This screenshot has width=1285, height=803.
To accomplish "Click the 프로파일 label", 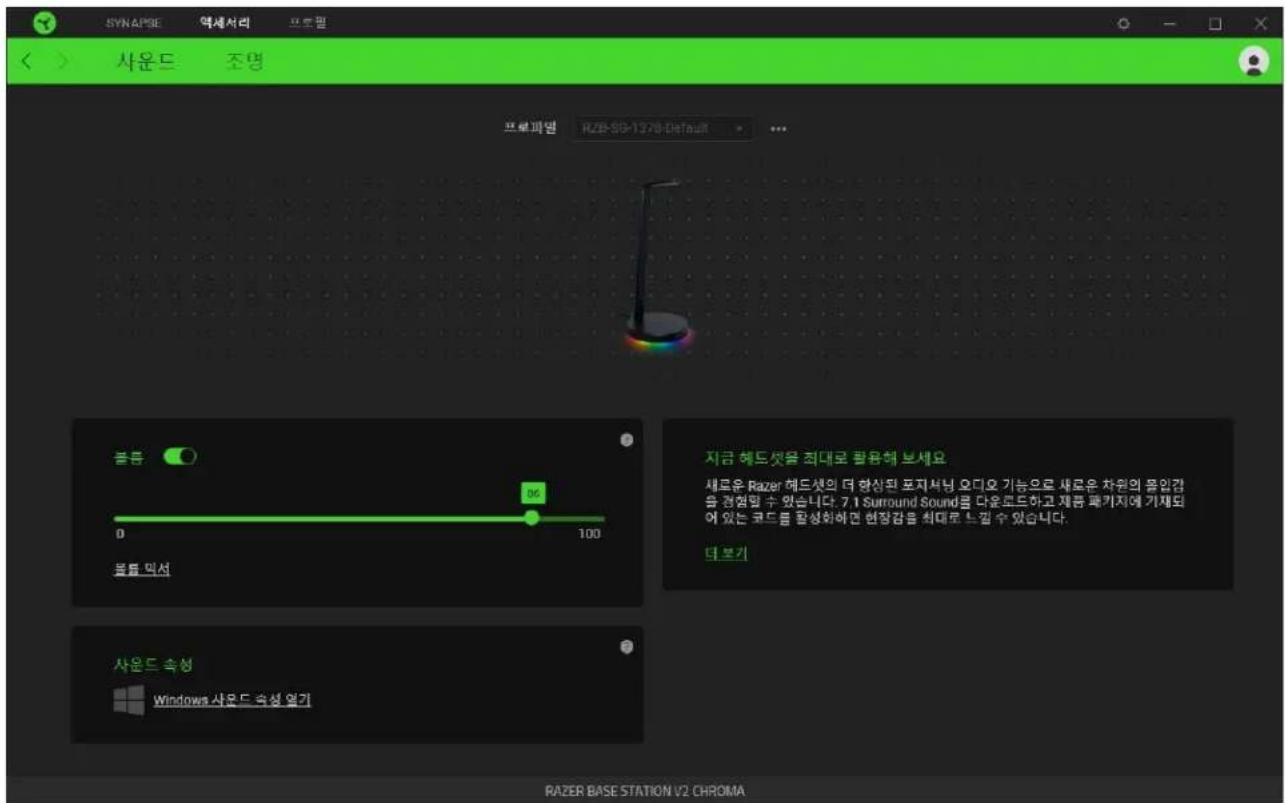I will click(529, 128).
